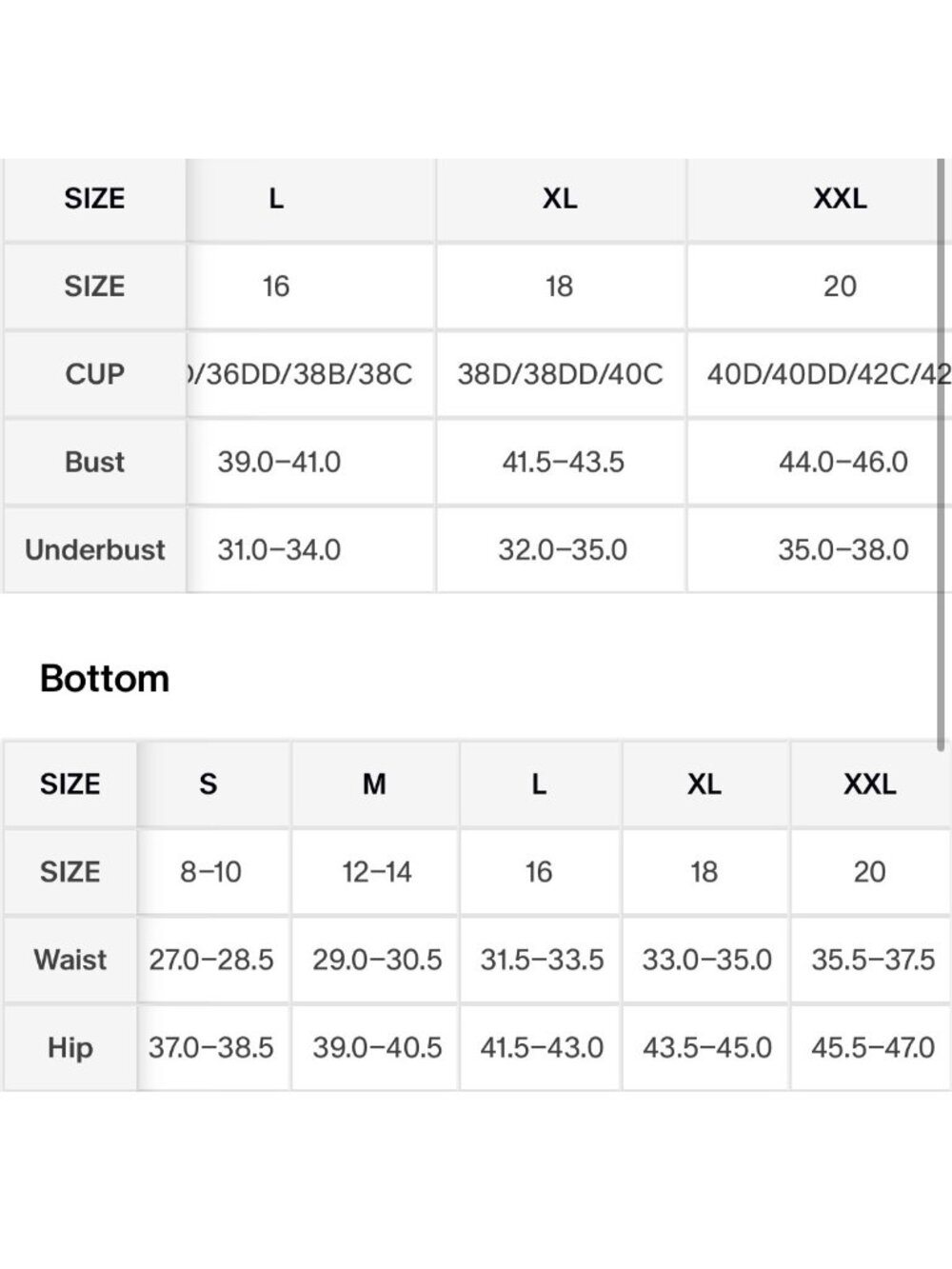Click the Bust row label
Viewport: 952px width, 1269px height.
pos(94,462)
